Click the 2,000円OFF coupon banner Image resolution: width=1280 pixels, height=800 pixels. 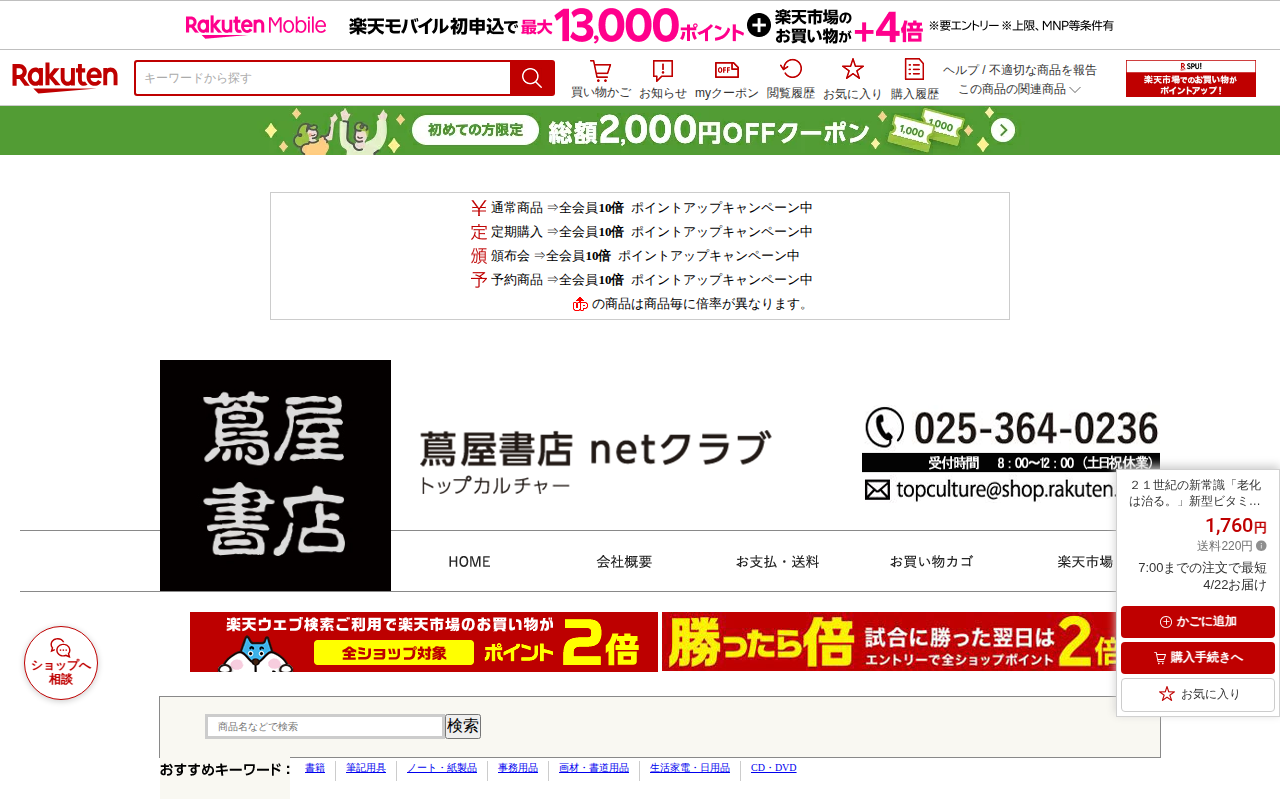[x=640, y=130]
